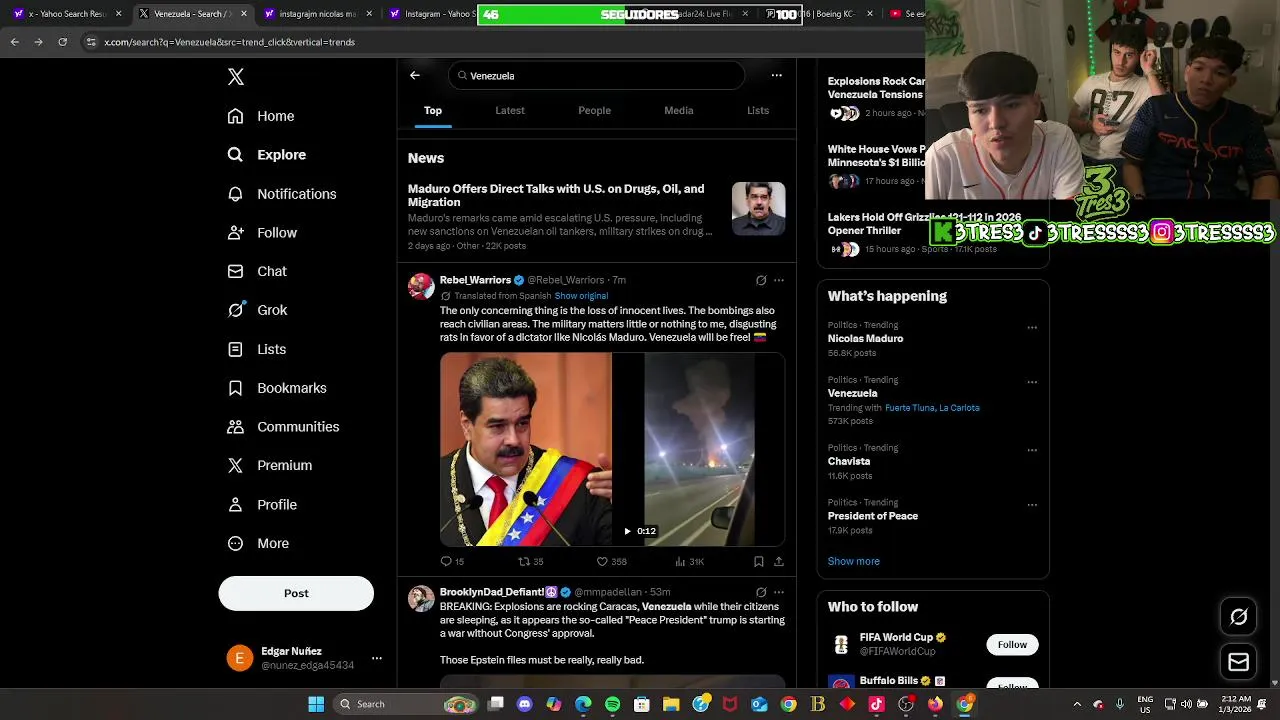View analytics of Rebel_Warriors post
Image resolution: width=1280 pixels, height=720 pixels.
coord(690,561)
